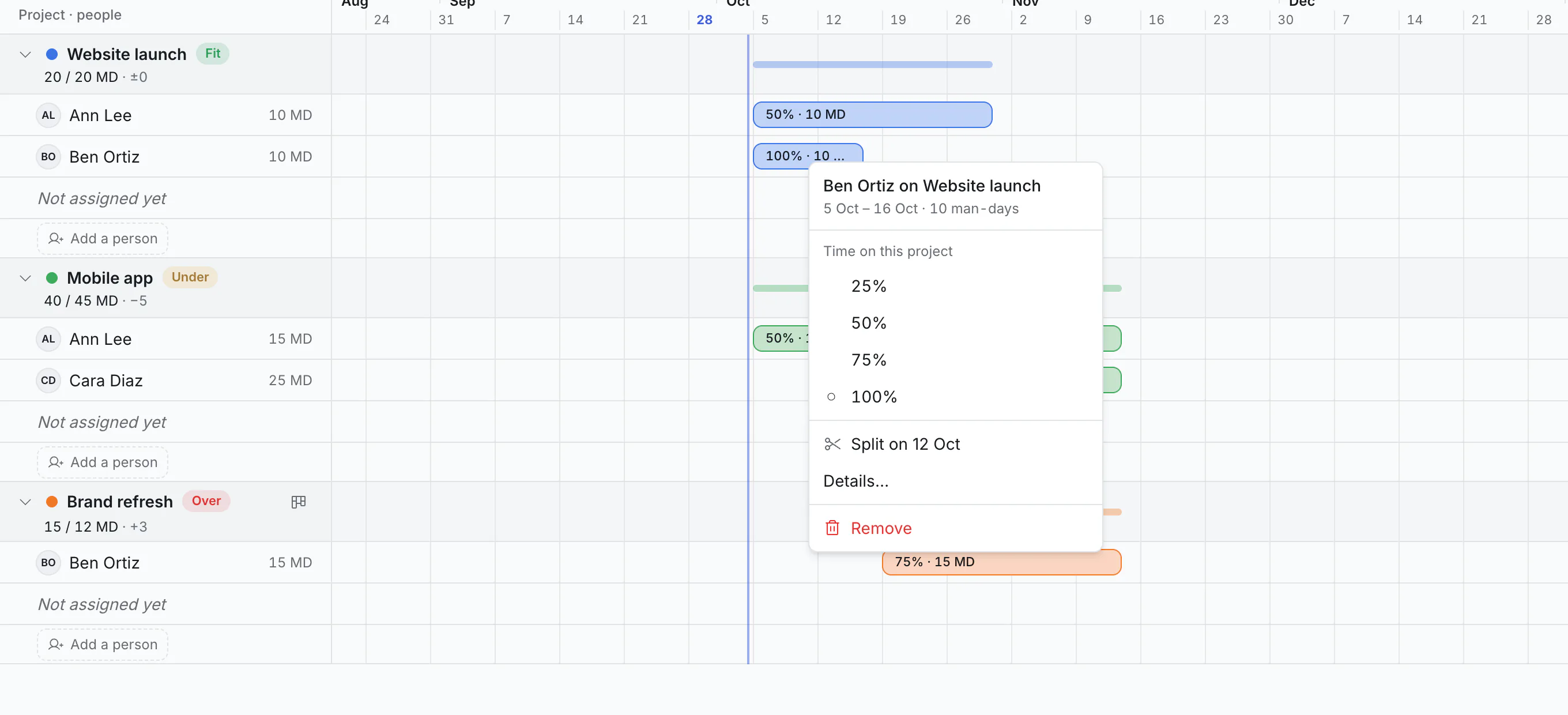Set time on project to 25%
Image resolution: width=1568 pixels, height=715 pixels.
point(956,286)
